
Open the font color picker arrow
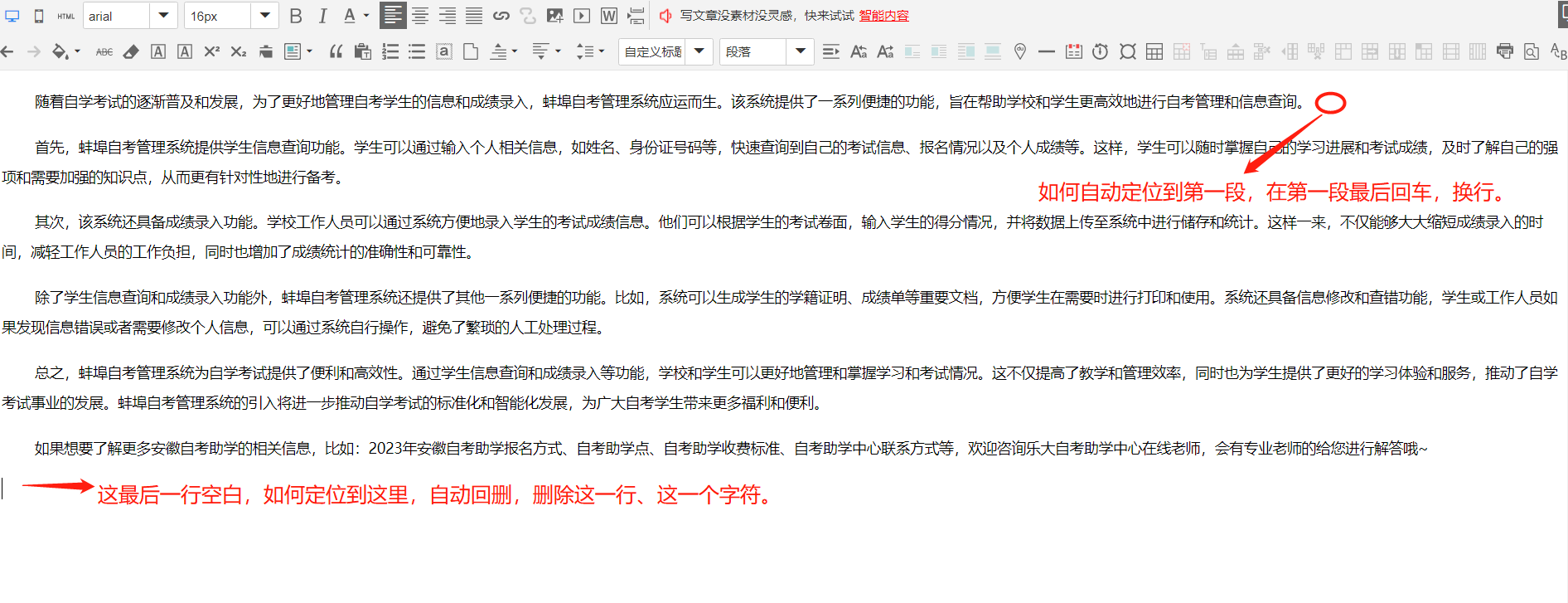pyautogui.click(x=366, y=16)
